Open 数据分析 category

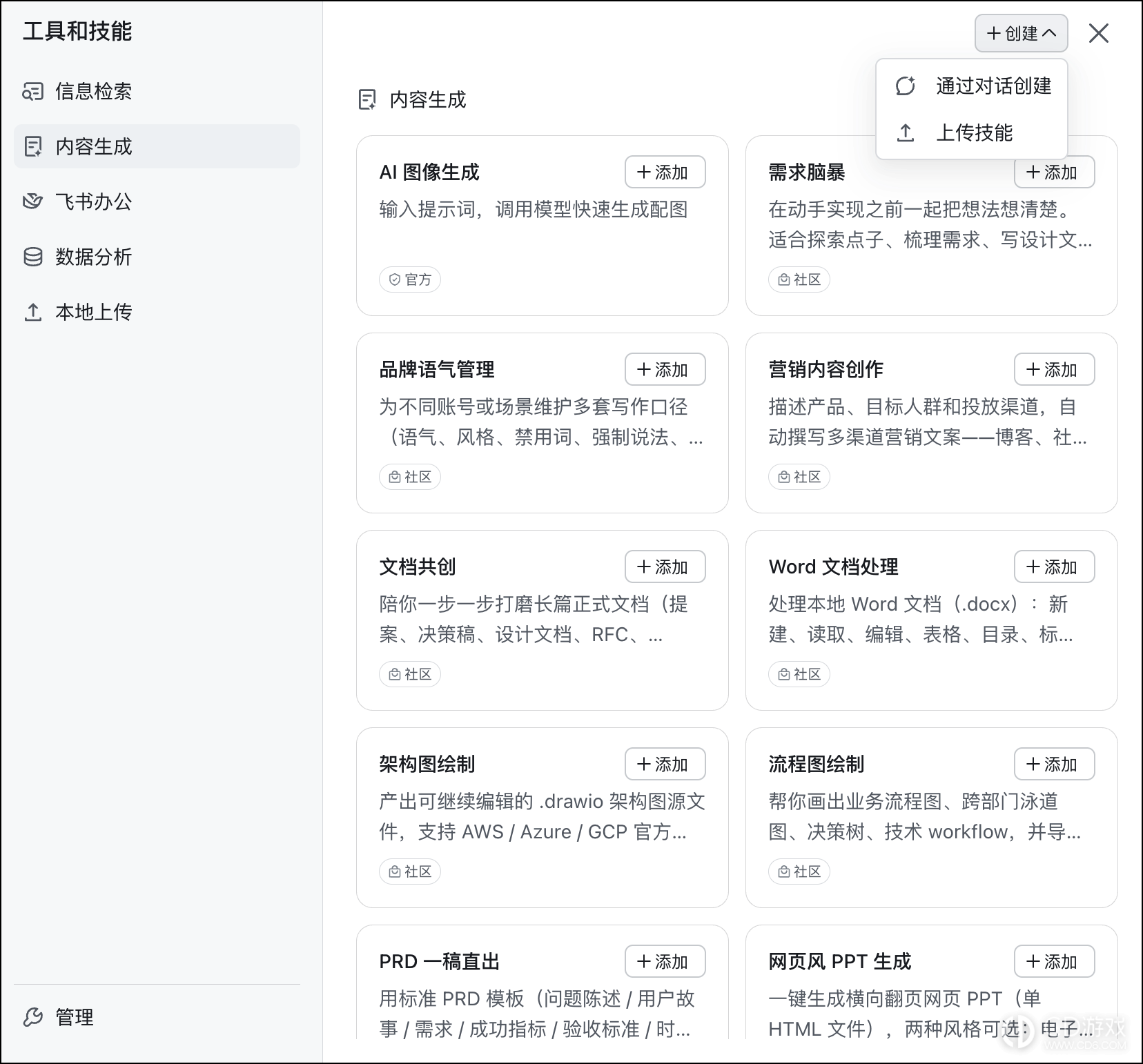(157, 257)
